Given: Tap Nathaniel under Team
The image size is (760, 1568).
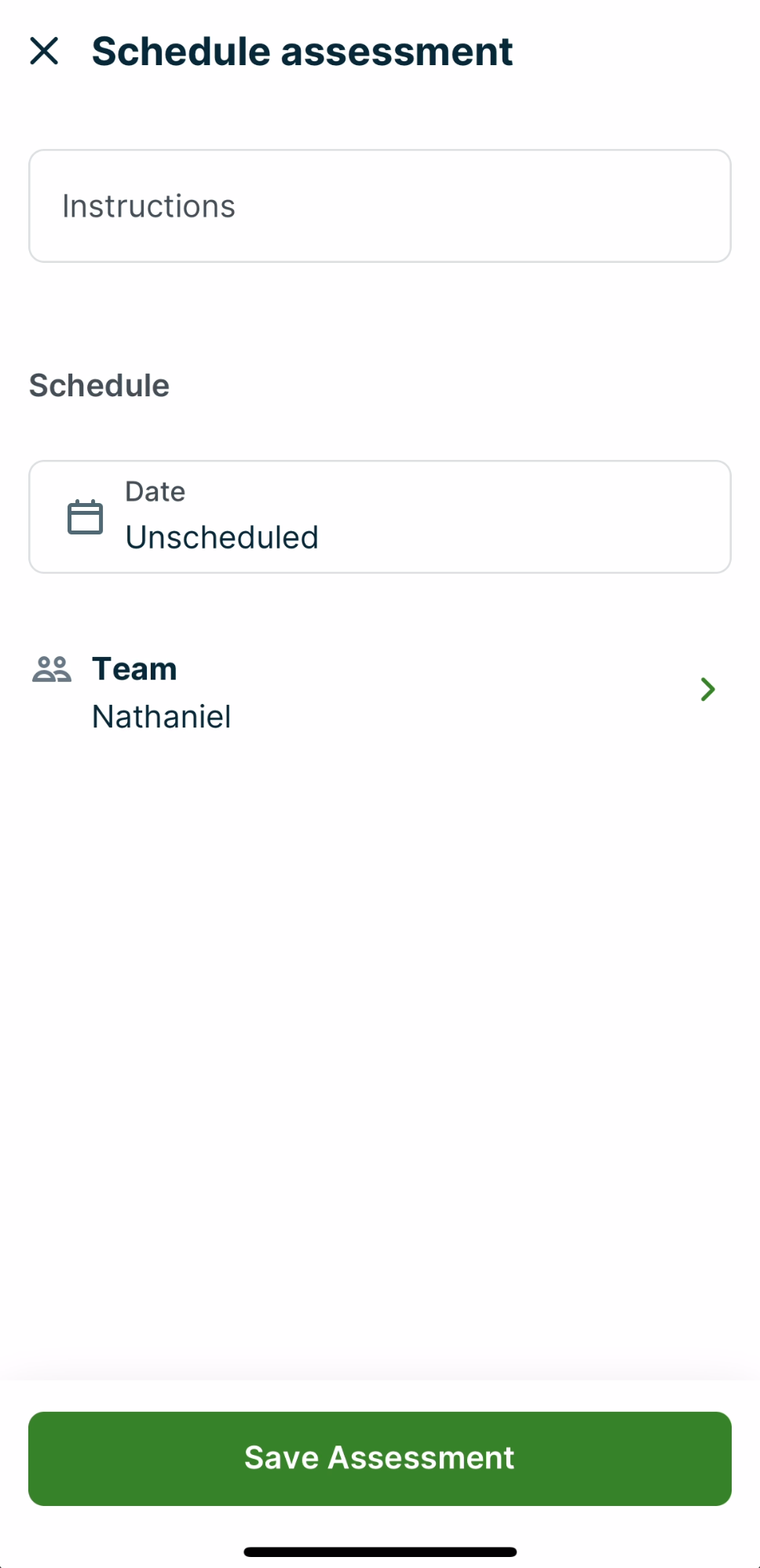Looking at the screenshot, I should (x=161, y=716).
